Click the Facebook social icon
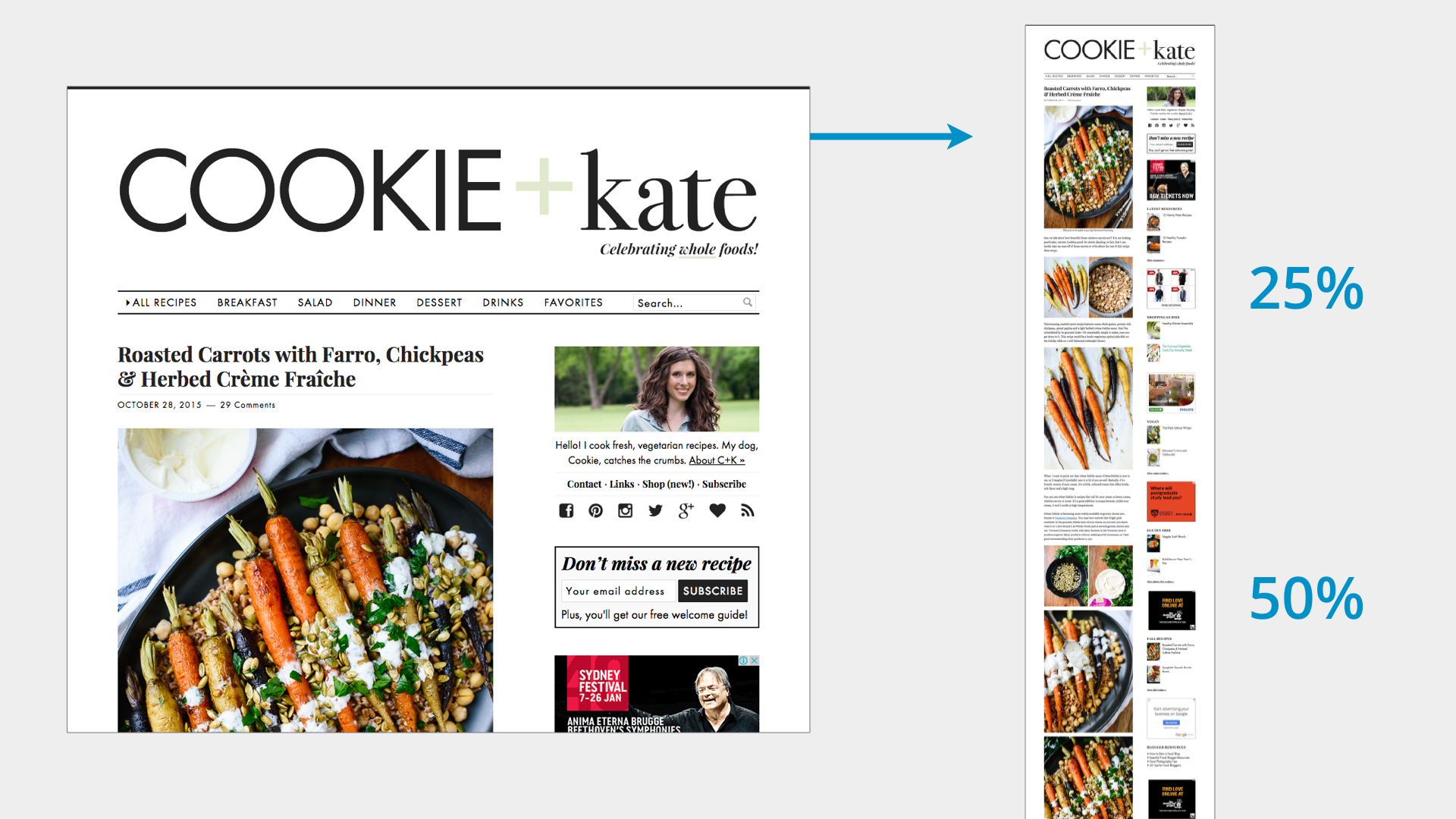 point(566,510)
